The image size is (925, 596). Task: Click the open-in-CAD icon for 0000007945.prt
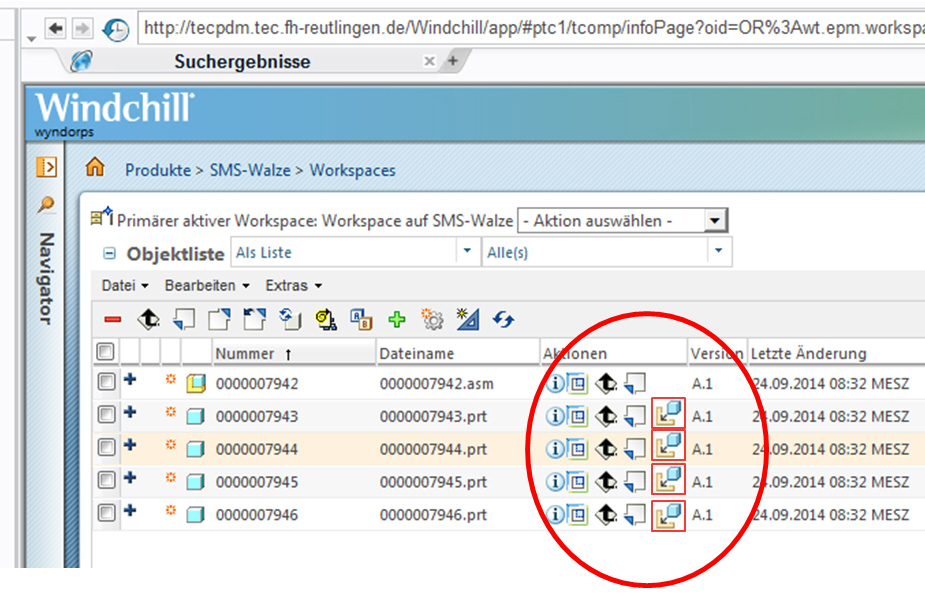(668, 479)
